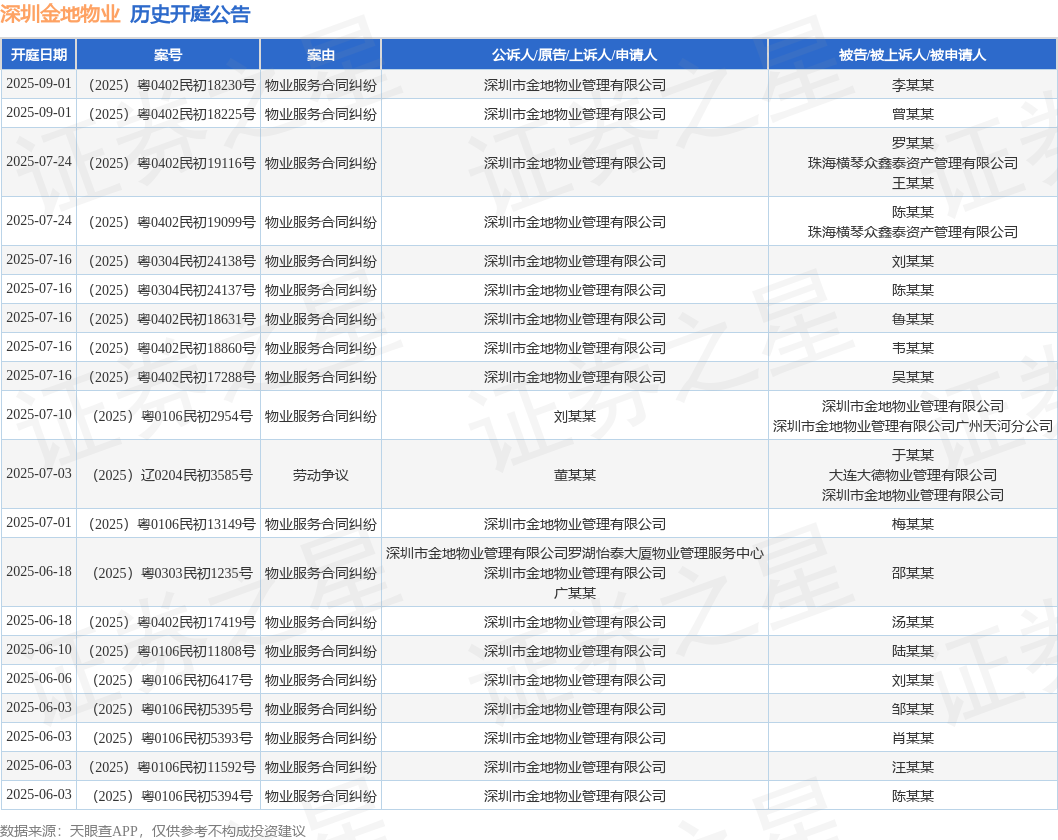
Task: Click defendant 吴某某
Action: pos(912,377)
